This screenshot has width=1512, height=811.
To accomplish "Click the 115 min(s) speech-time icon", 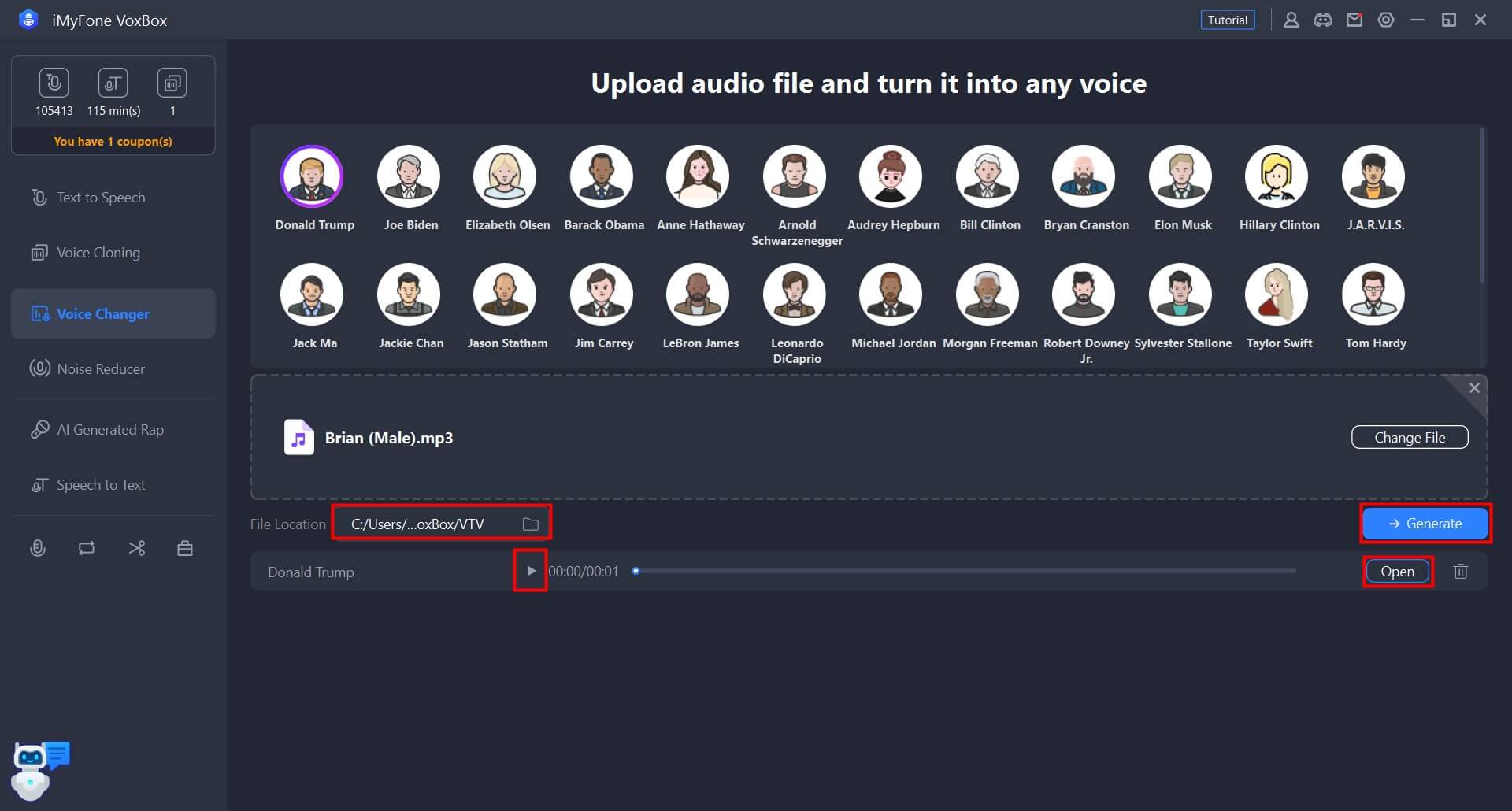I will [x=113, y=83].
